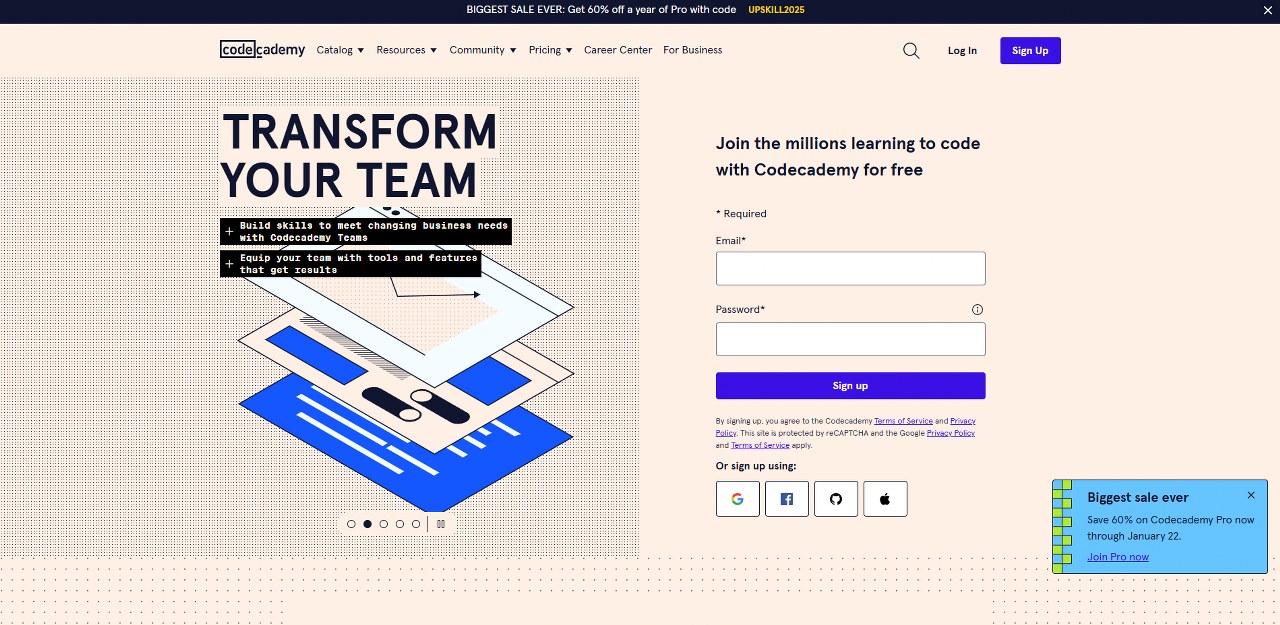Viewport: 1280px width, 625px height.
Task: Select third carousel slide dot
Action: [384, 524]
